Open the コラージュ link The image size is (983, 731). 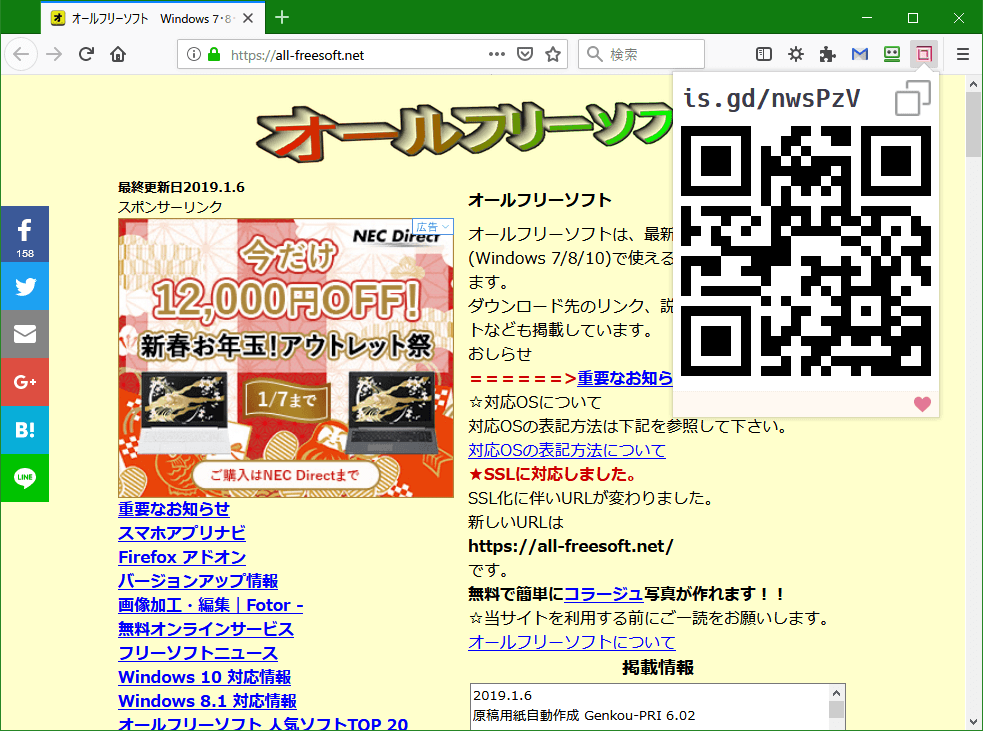(x=604, y=594)
